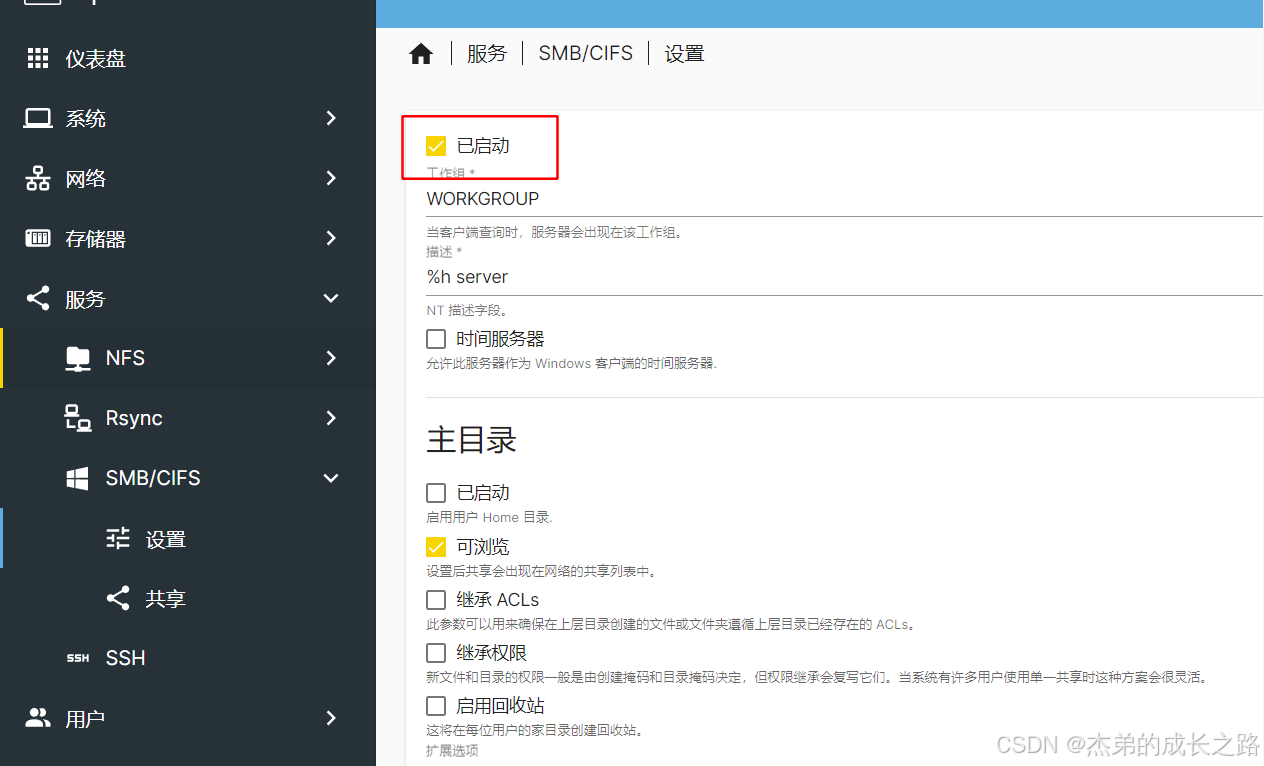
Task: Enable the 继承权限 checkbox
Action: [436, 653]
